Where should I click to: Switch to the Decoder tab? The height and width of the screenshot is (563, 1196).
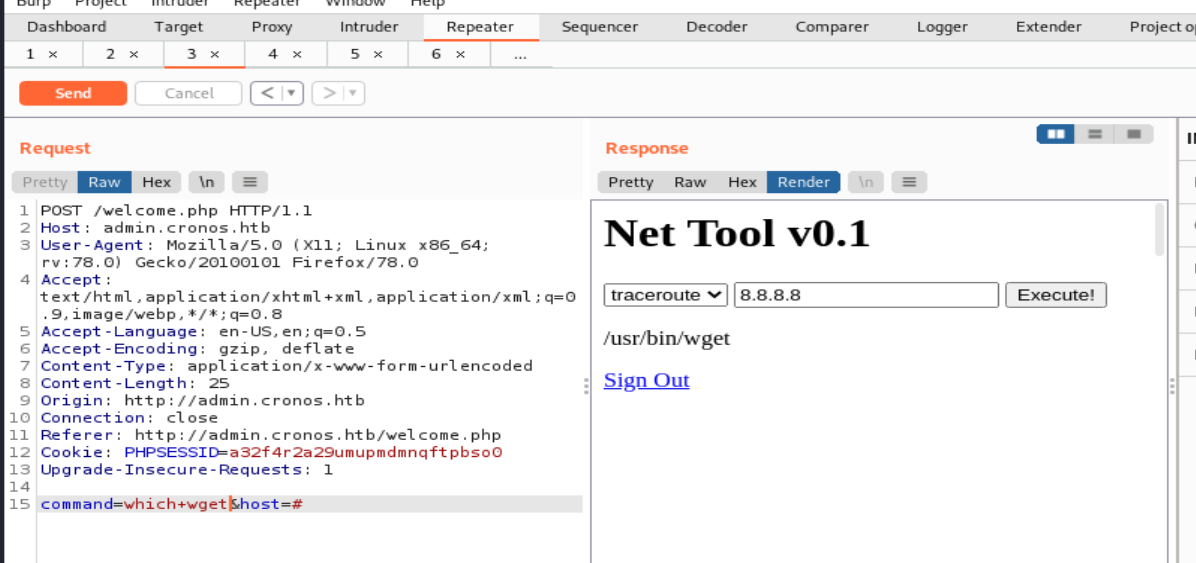(x=716, y=27)
